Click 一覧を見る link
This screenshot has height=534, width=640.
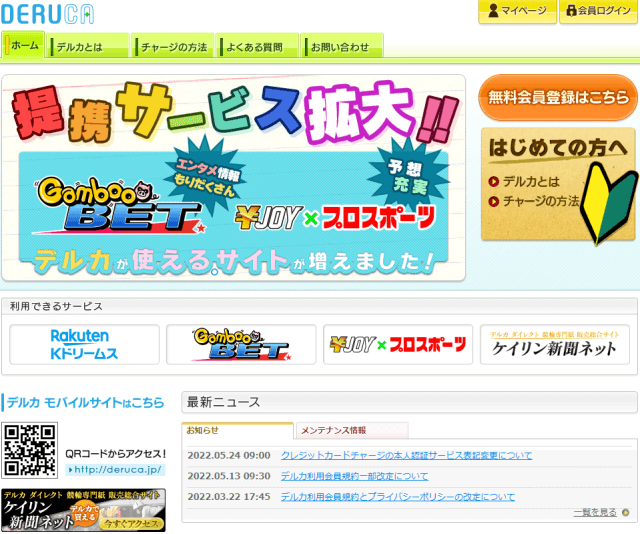point(595,512)
